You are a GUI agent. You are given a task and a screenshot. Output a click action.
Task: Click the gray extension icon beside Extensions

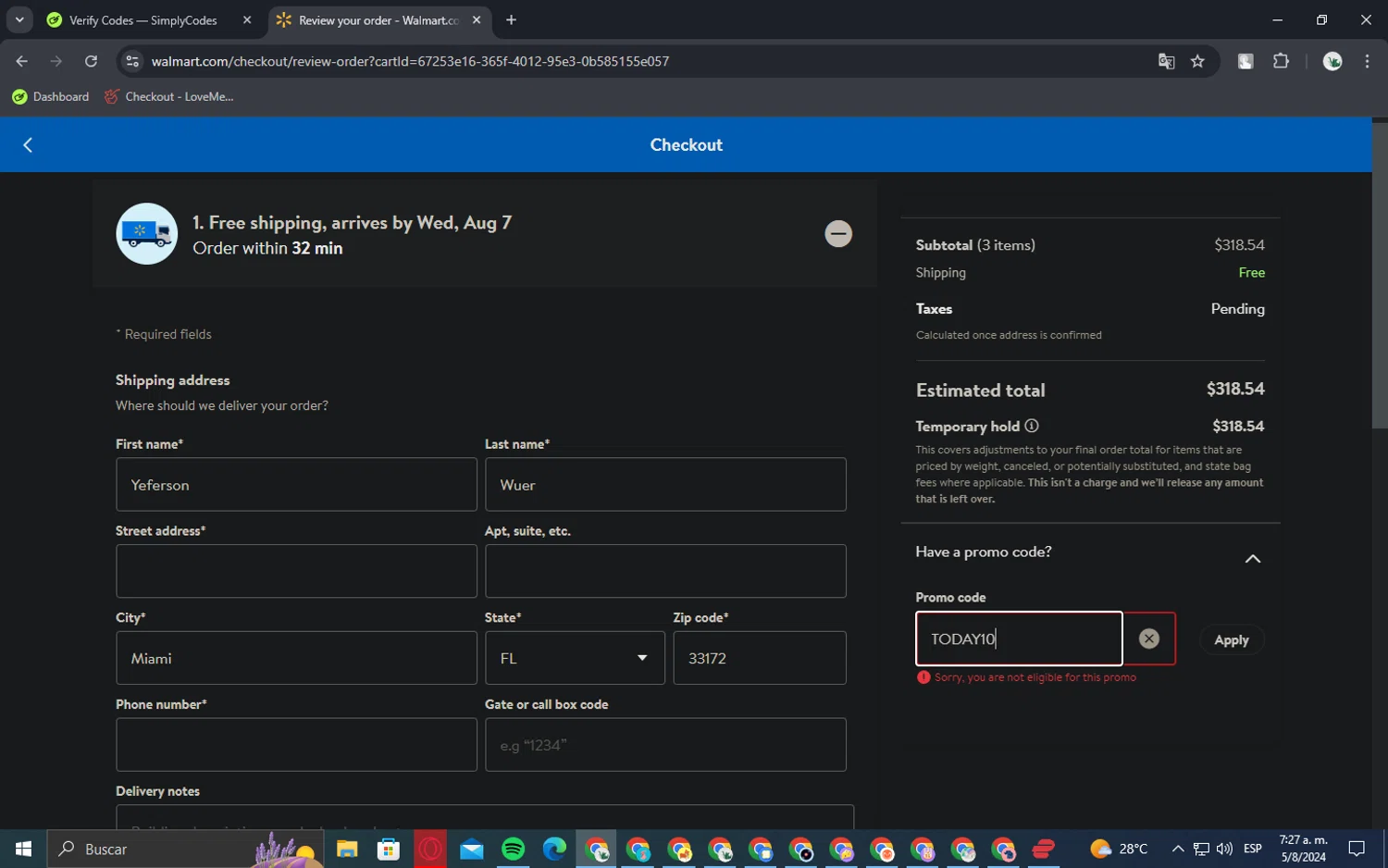[x=1245, y=61]
